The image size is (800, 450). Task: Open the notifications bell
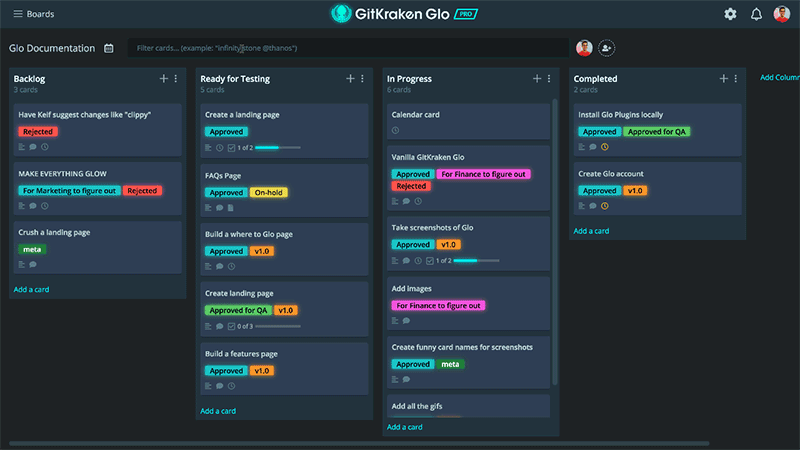[x=756, y=14]
